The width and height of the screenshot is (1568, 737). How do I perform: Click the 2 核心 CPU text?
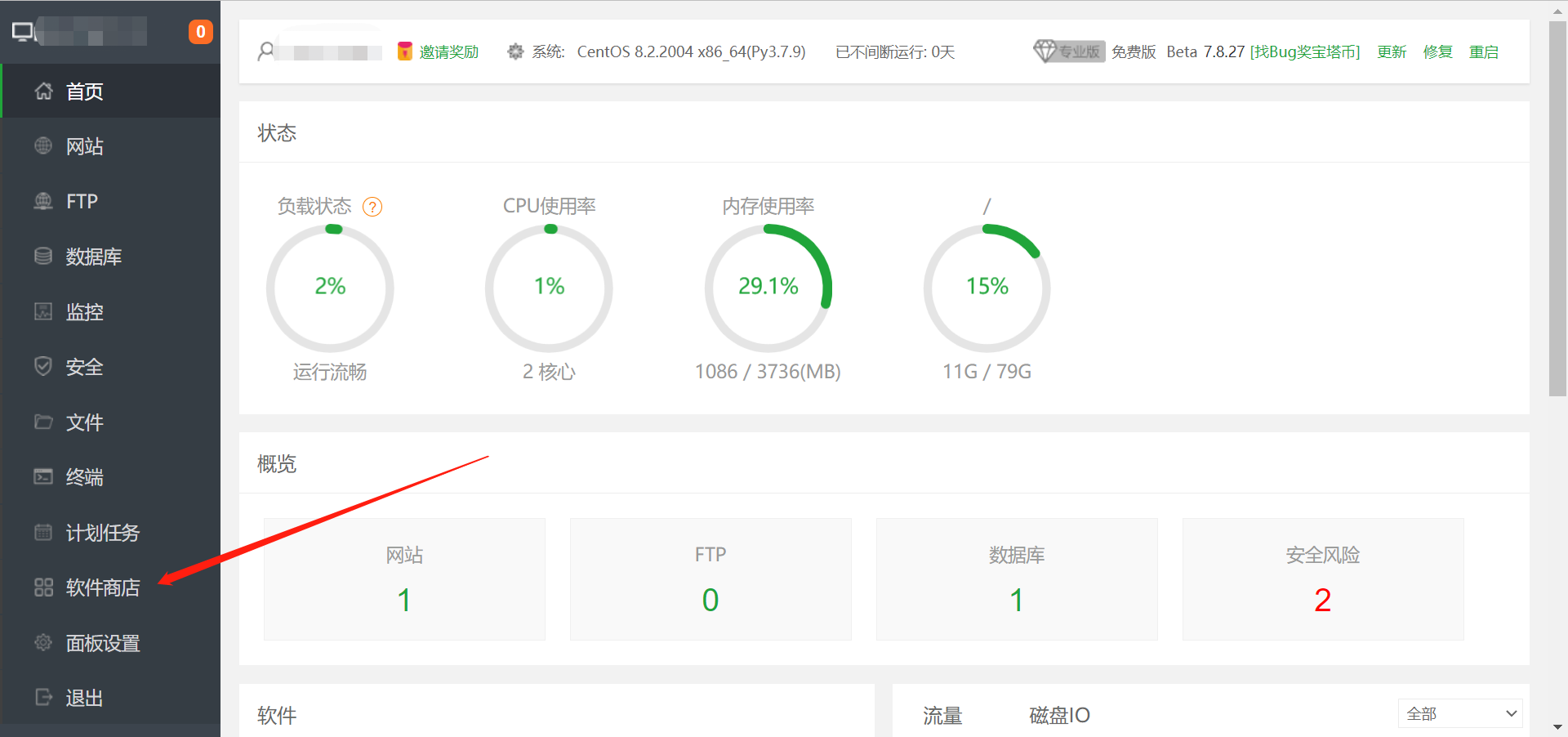pos(549,373)
